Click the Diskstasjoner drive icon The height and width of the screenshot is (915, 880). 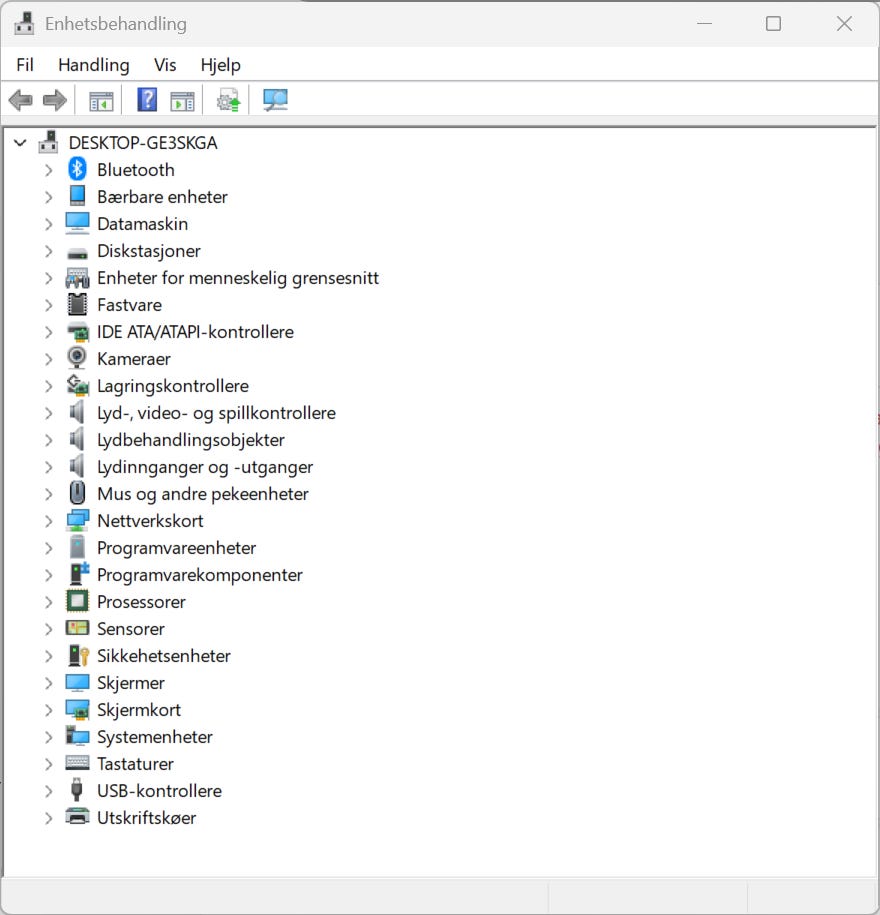point(77,253)
